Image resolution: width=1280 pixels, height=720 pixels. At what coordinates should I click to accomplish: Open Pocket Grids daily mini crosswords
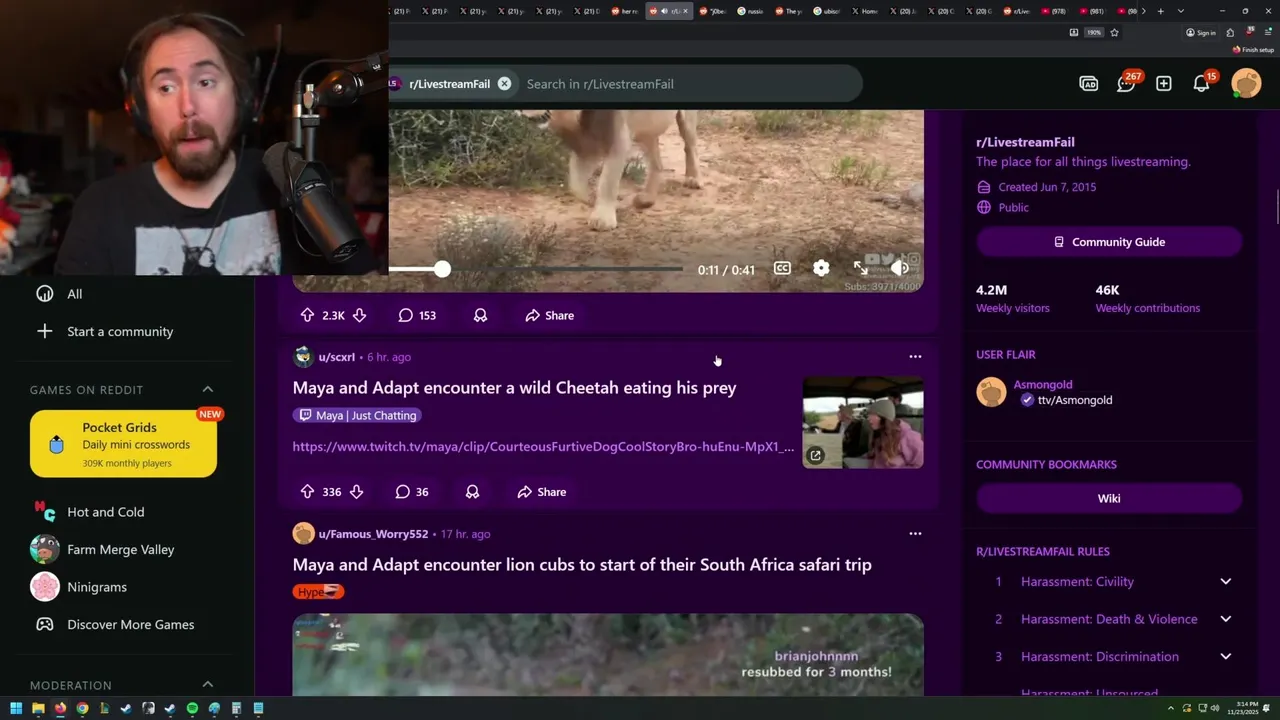123,443
